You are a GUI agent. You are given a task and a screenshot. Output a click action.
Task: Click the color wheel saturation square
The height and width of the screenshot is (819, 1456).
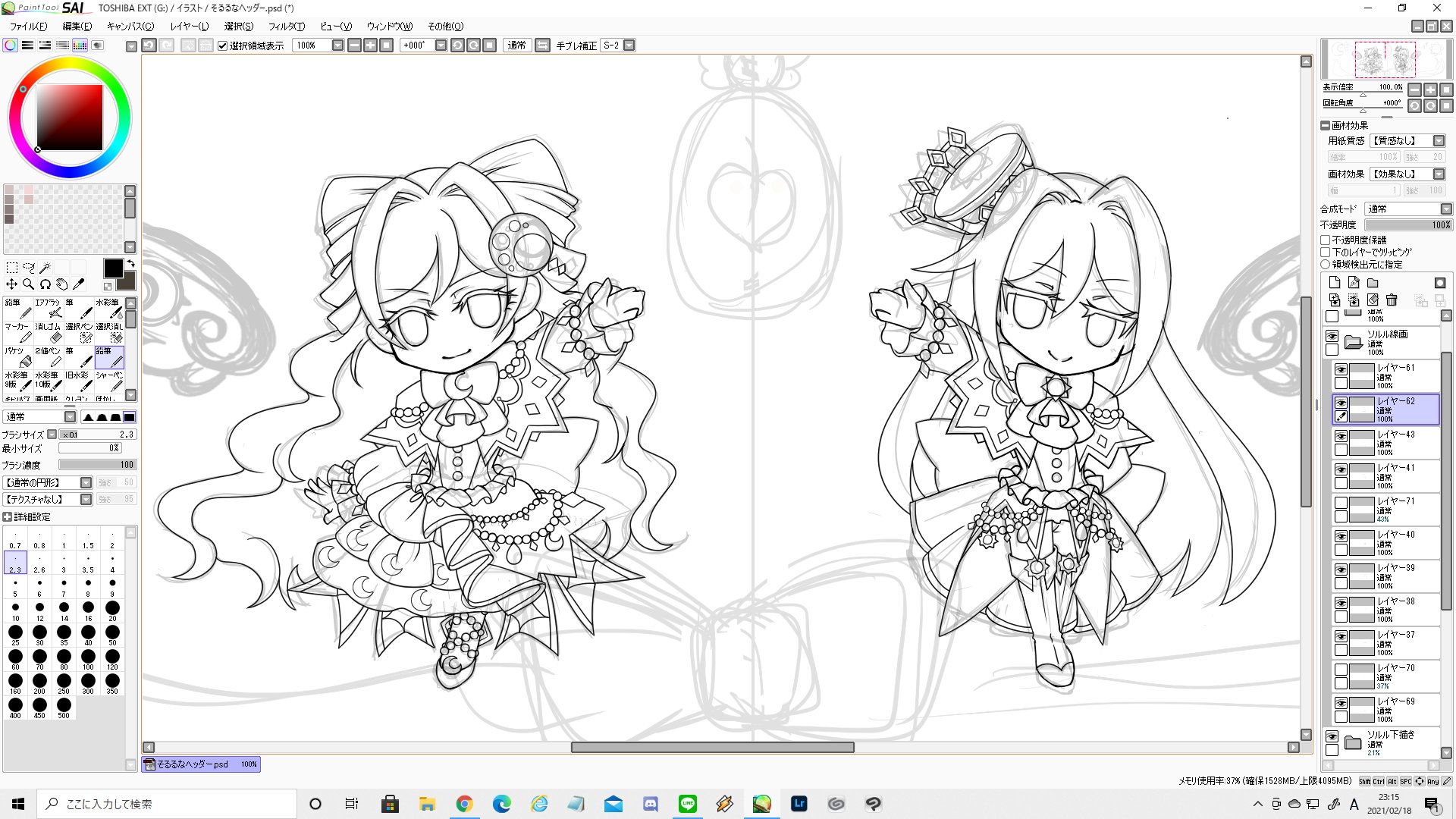click(x=70, y=118)
